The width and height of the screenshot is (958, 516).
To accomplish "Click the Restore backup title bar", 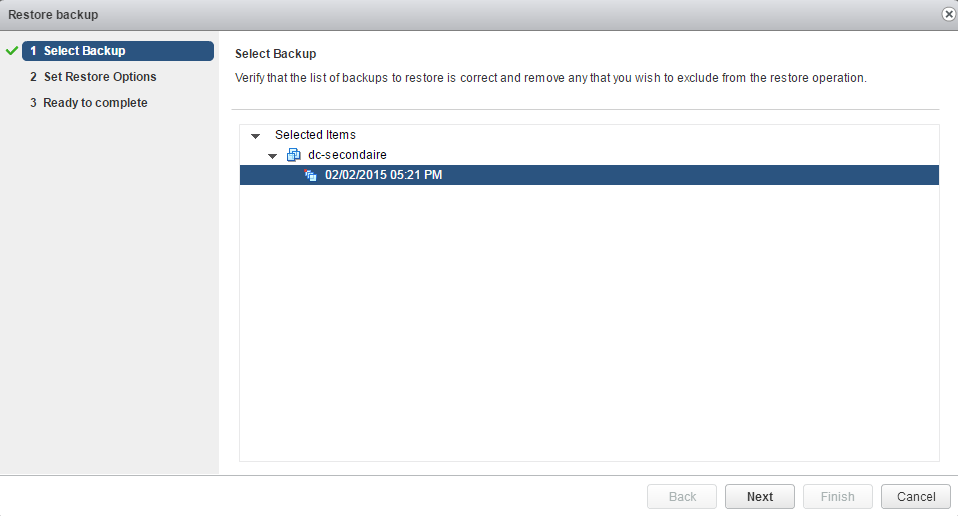I will click(x=400, y=14).
